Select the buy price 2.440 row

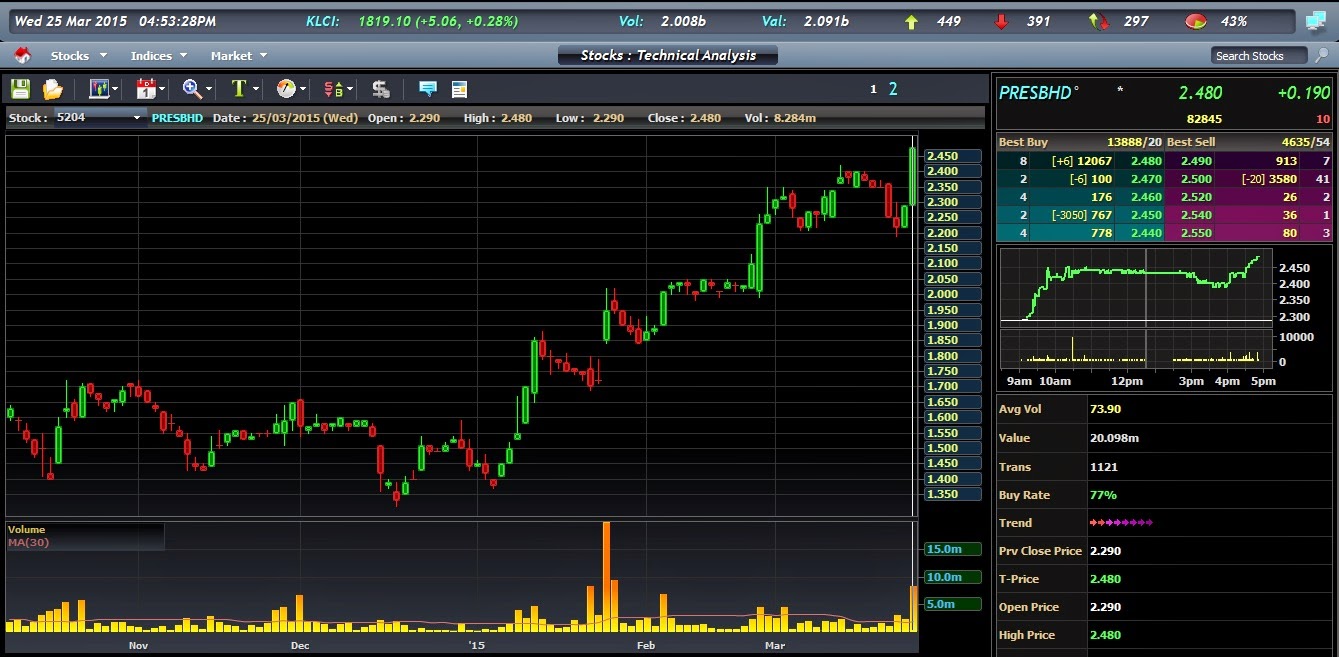click(1080, 233)
